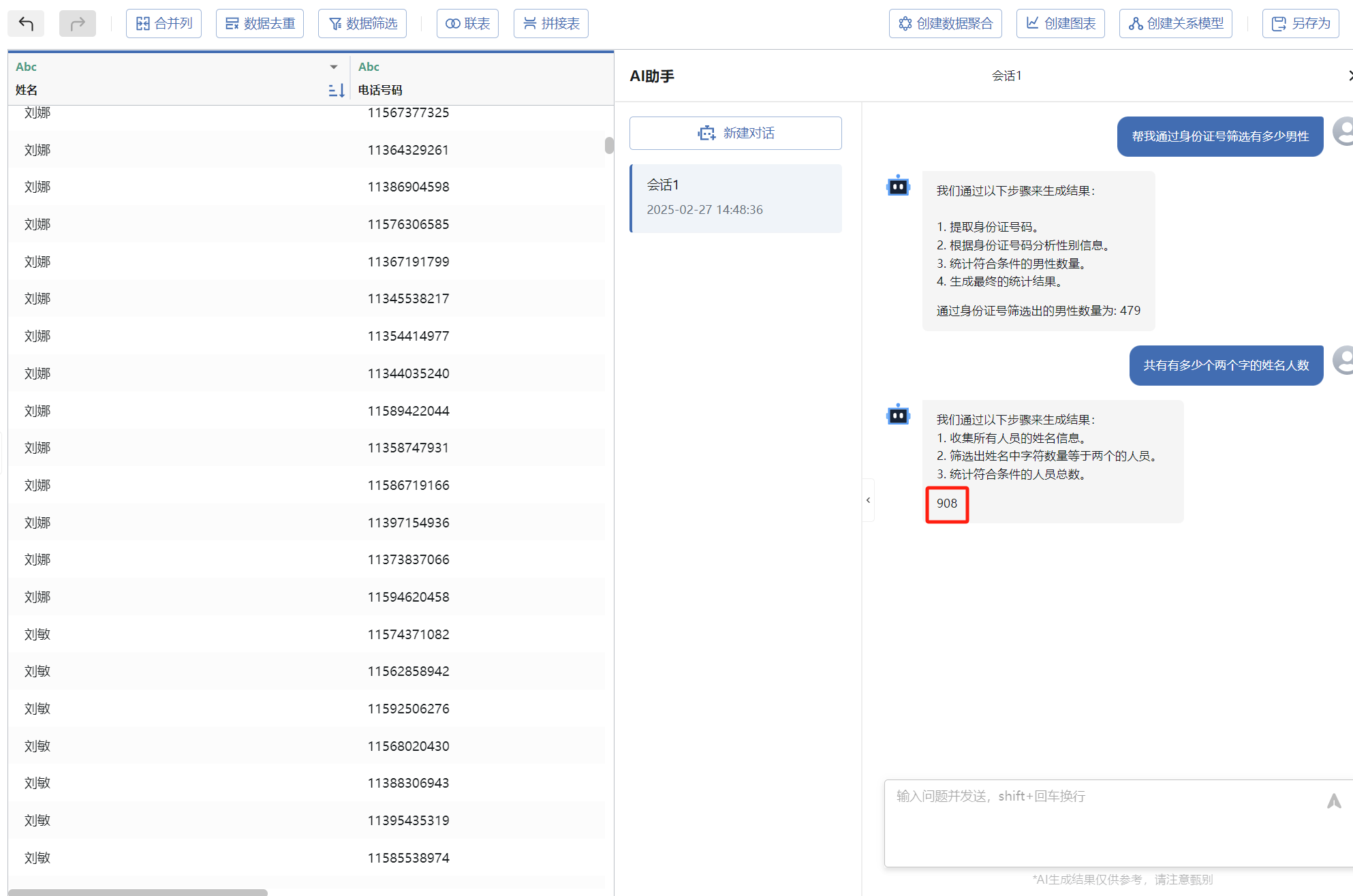Screen dimensions: 1353x896
Task: Click the redo arrow icon
Action: [78, 24]
